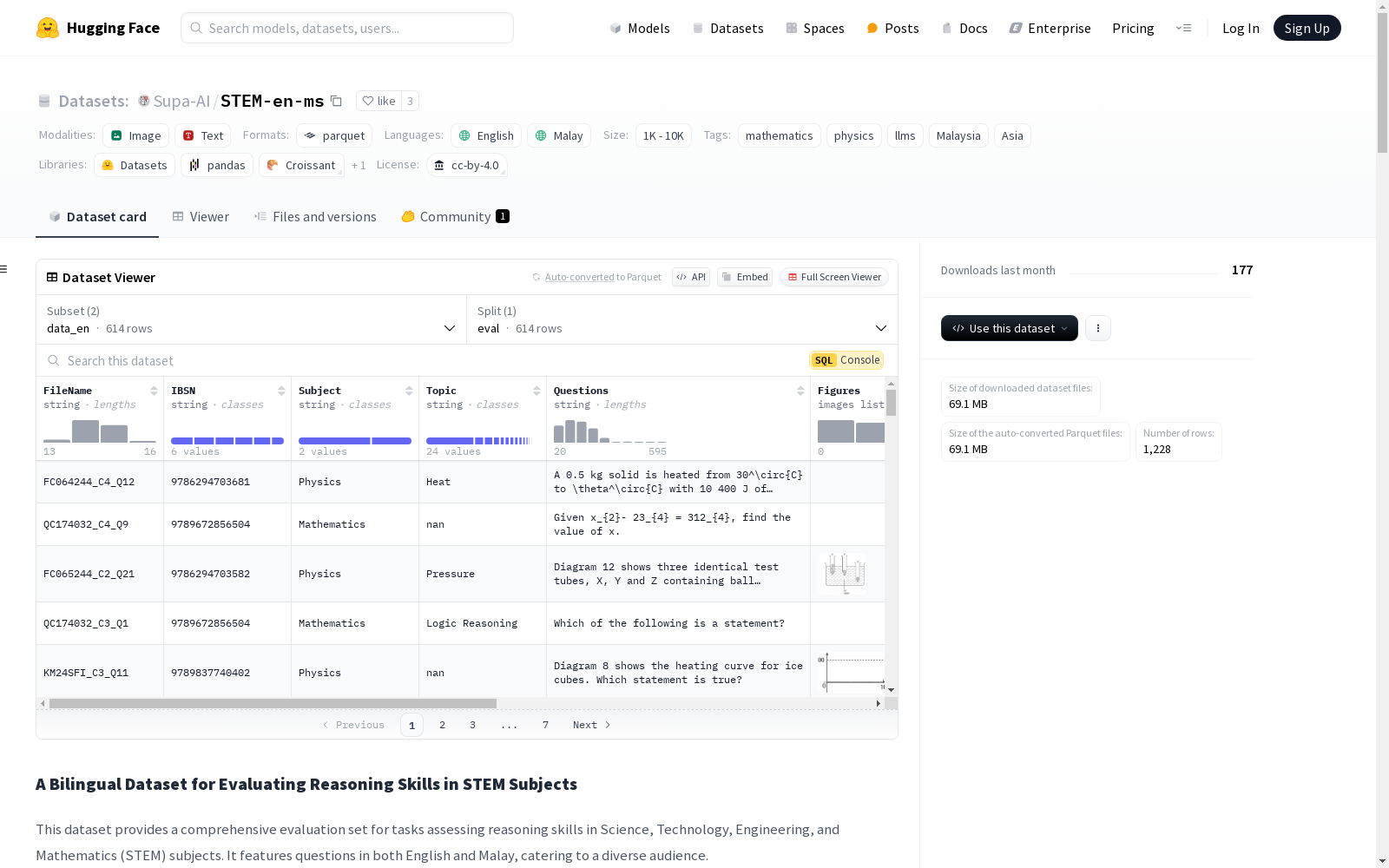Sort the FileName column
Image resolution: width=1389 pixels, height=868 pixels.
(154, 391)
